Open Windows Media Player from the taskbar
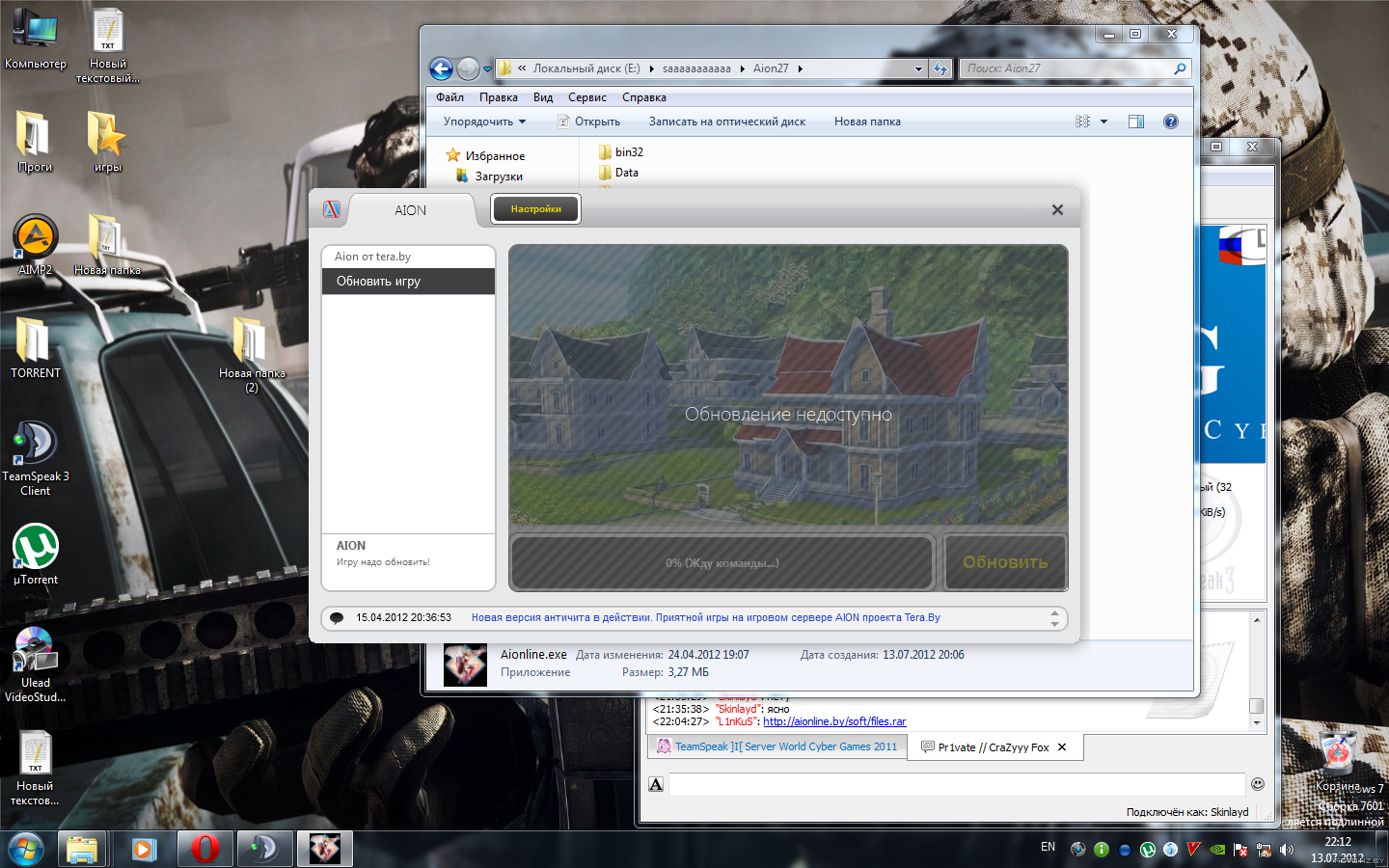 pos(145,850)
